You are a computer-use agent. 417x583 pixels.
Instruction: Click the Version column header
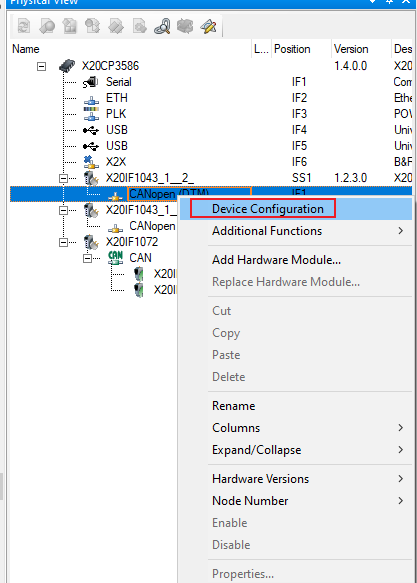pos(361,49)
